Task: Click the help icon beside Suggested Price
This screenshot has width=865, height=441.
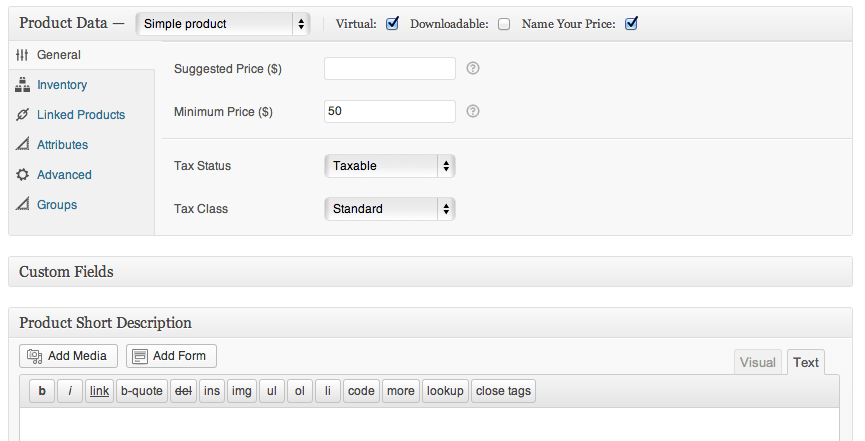Action: (473, 68)
